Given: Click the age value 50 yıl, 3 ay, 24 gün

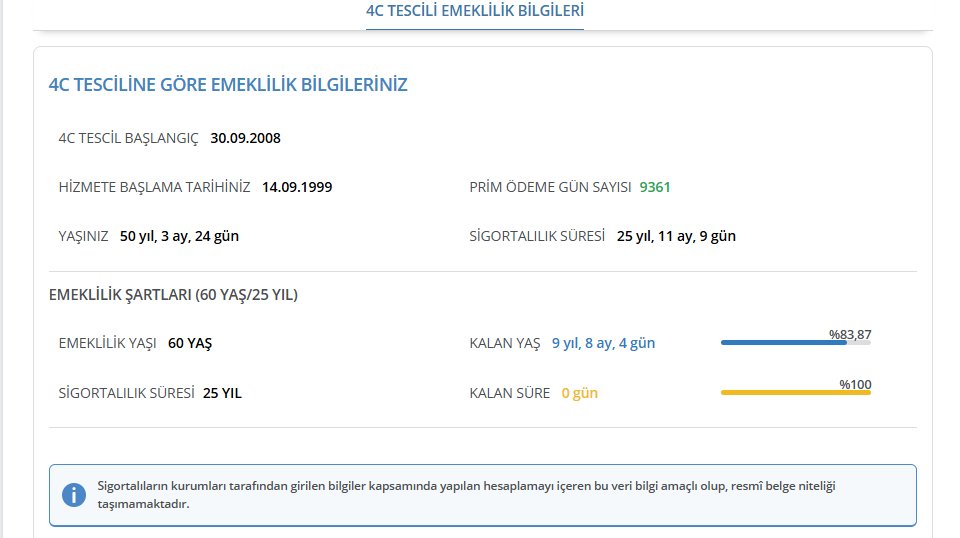Looking at the screenshot, I should (179, 236).
